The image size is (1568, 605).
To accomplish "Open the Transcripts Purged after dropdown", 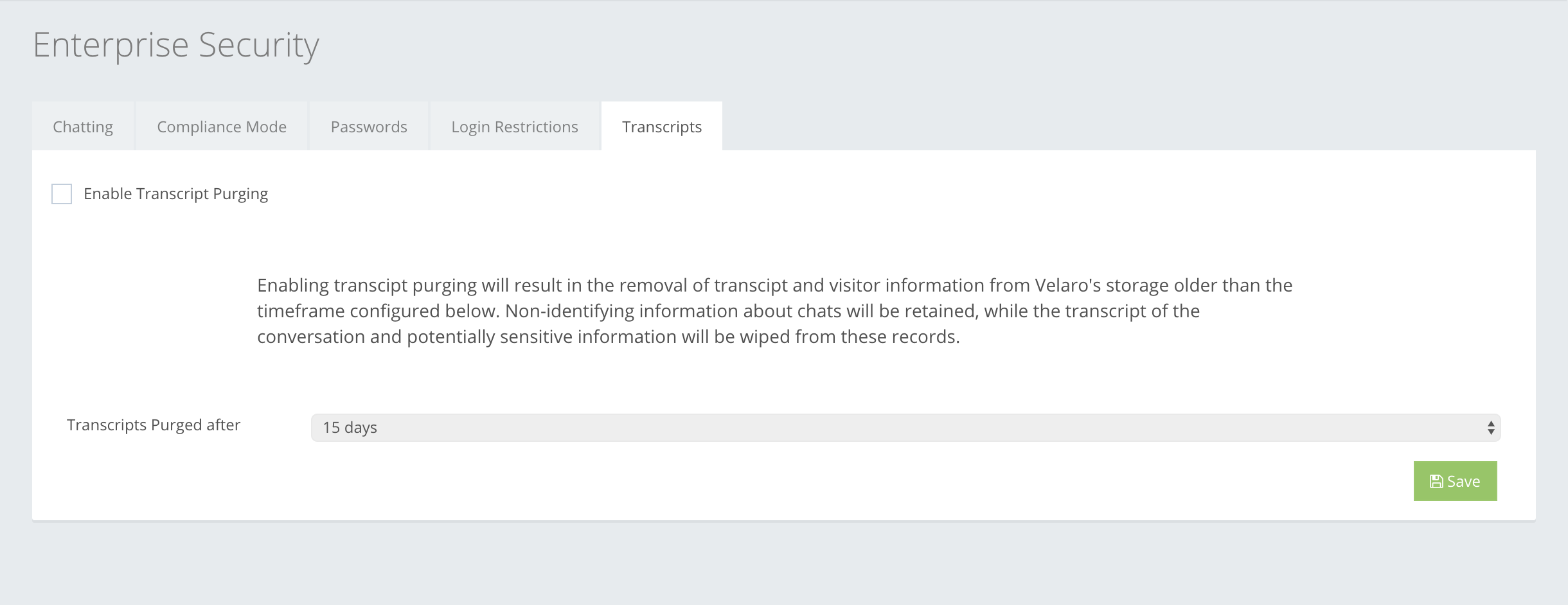I will click(x=905, y=428).
